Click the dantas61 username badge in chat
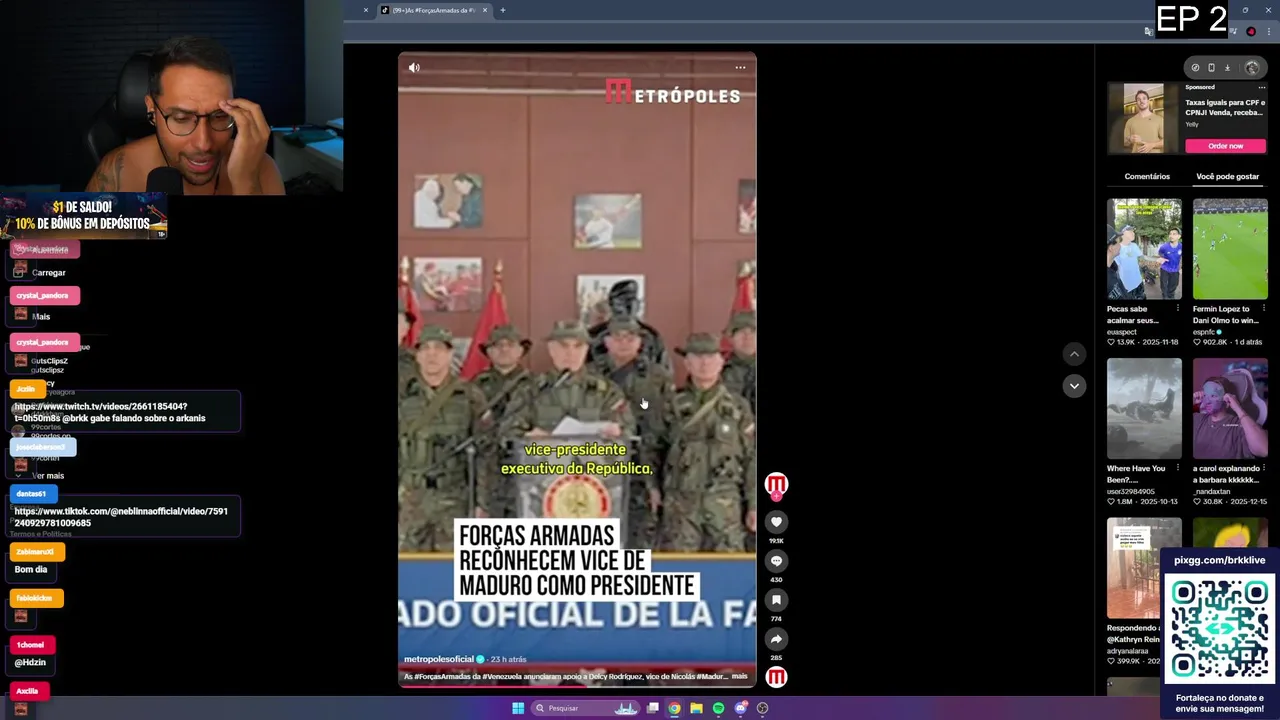The width and height of the screenshot is (1280, 720). point(32,494)
